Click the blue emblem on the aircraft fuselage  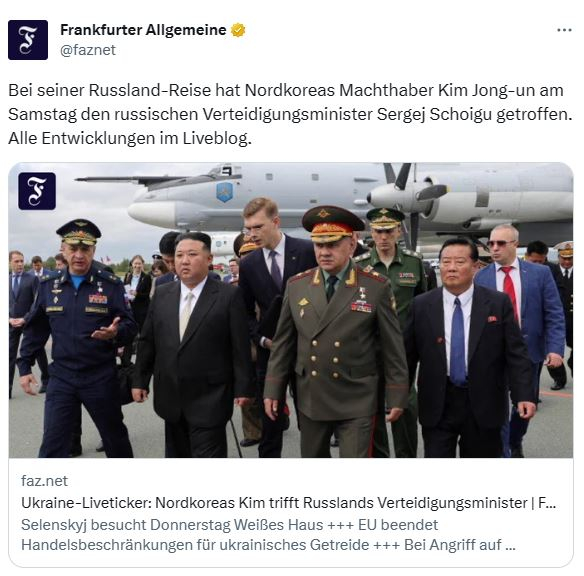coord(225,192)
